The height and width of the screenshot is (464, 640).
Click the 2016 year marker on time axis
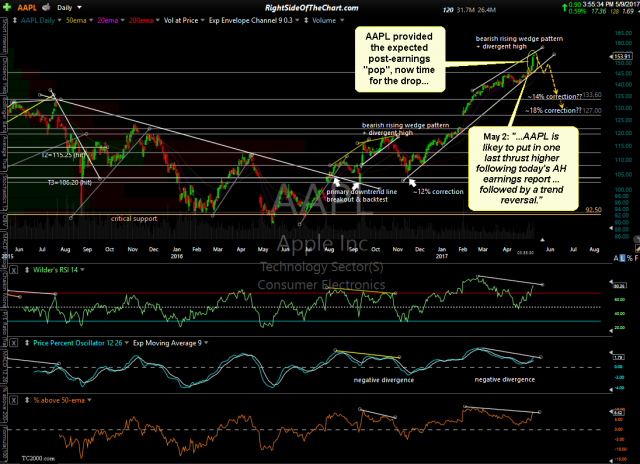[x=177, y=256]
